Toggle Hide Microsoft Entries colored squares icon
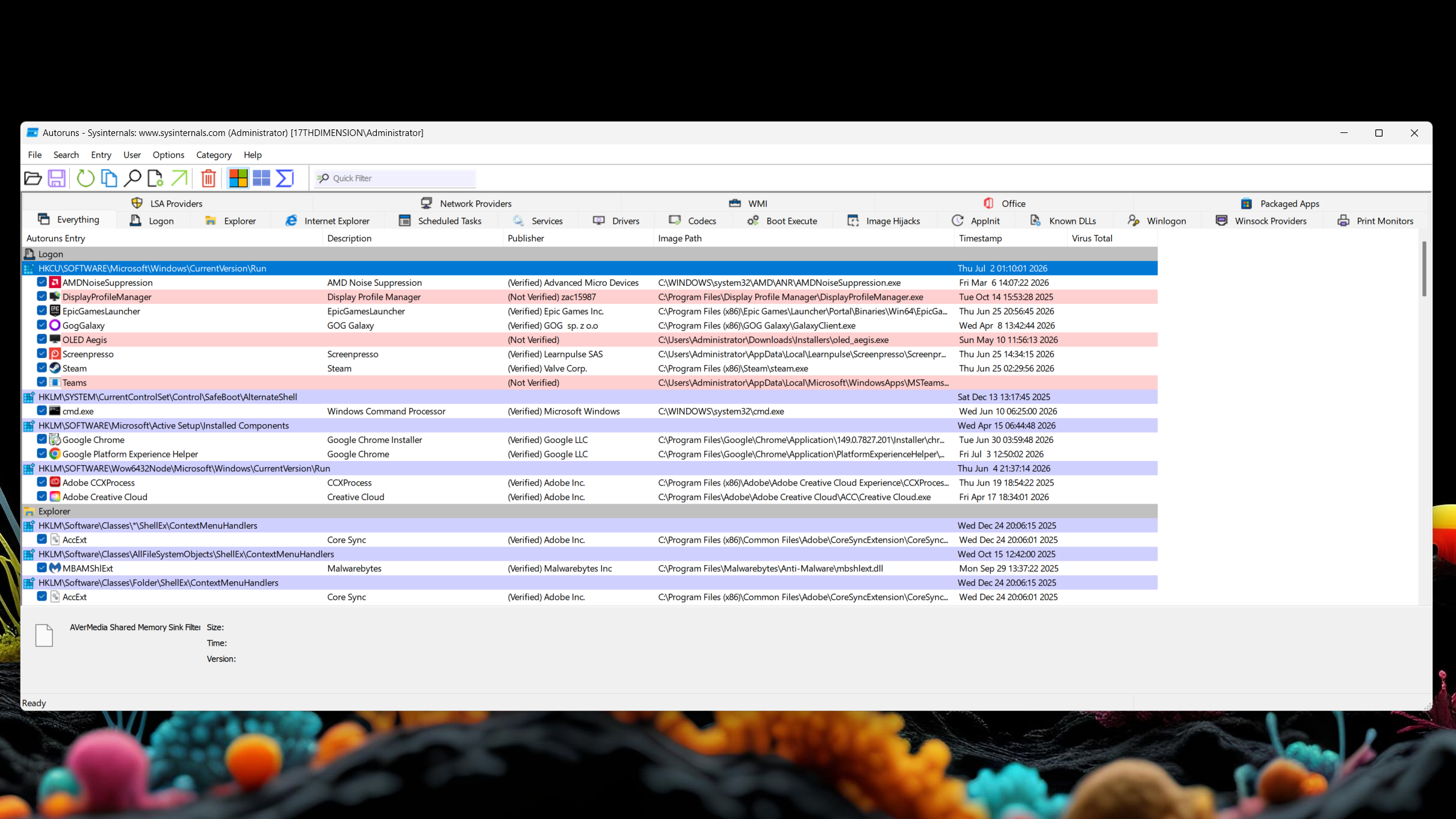 pyautogui.click(x=238, y=178)
